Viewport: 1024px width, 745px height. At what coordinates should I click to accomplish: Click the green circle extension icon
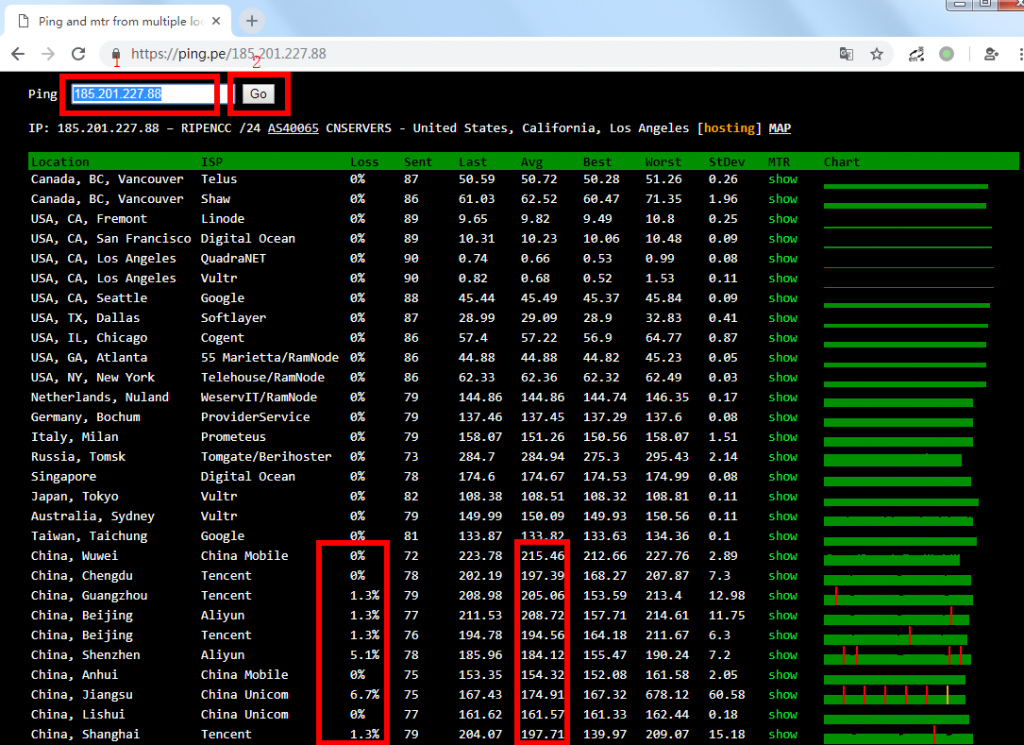946,54
